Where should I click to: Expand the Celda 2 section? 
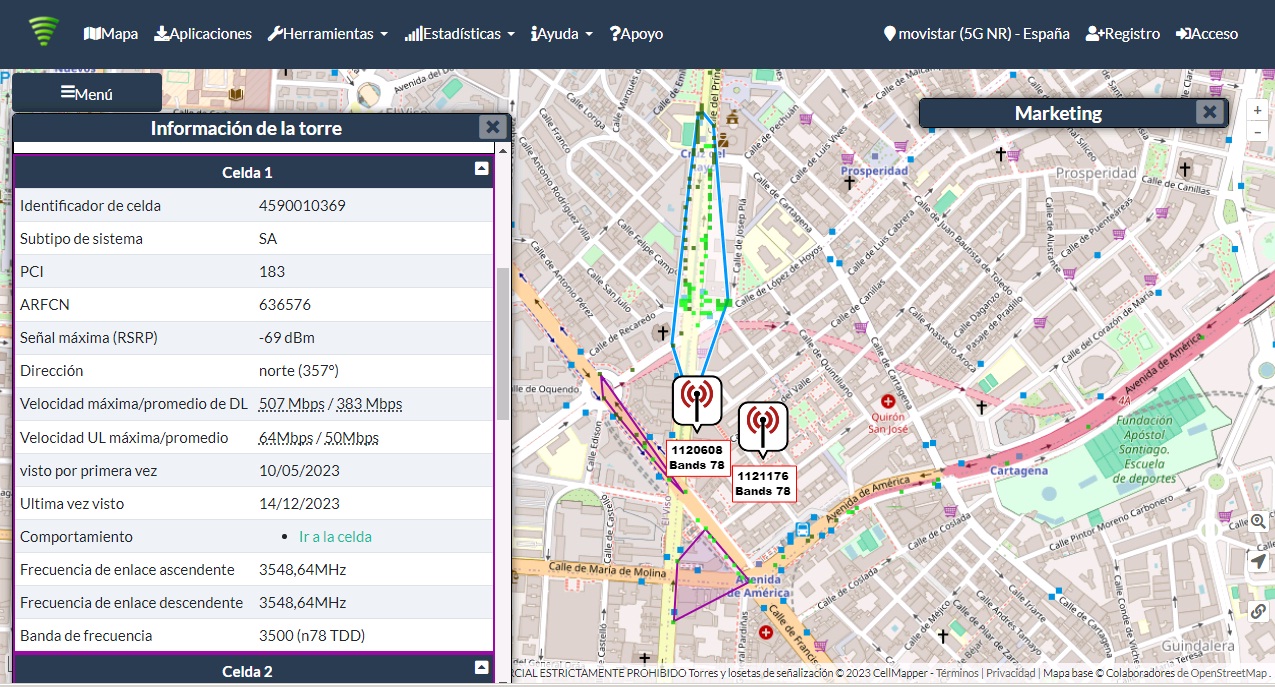tap(482, 667)
